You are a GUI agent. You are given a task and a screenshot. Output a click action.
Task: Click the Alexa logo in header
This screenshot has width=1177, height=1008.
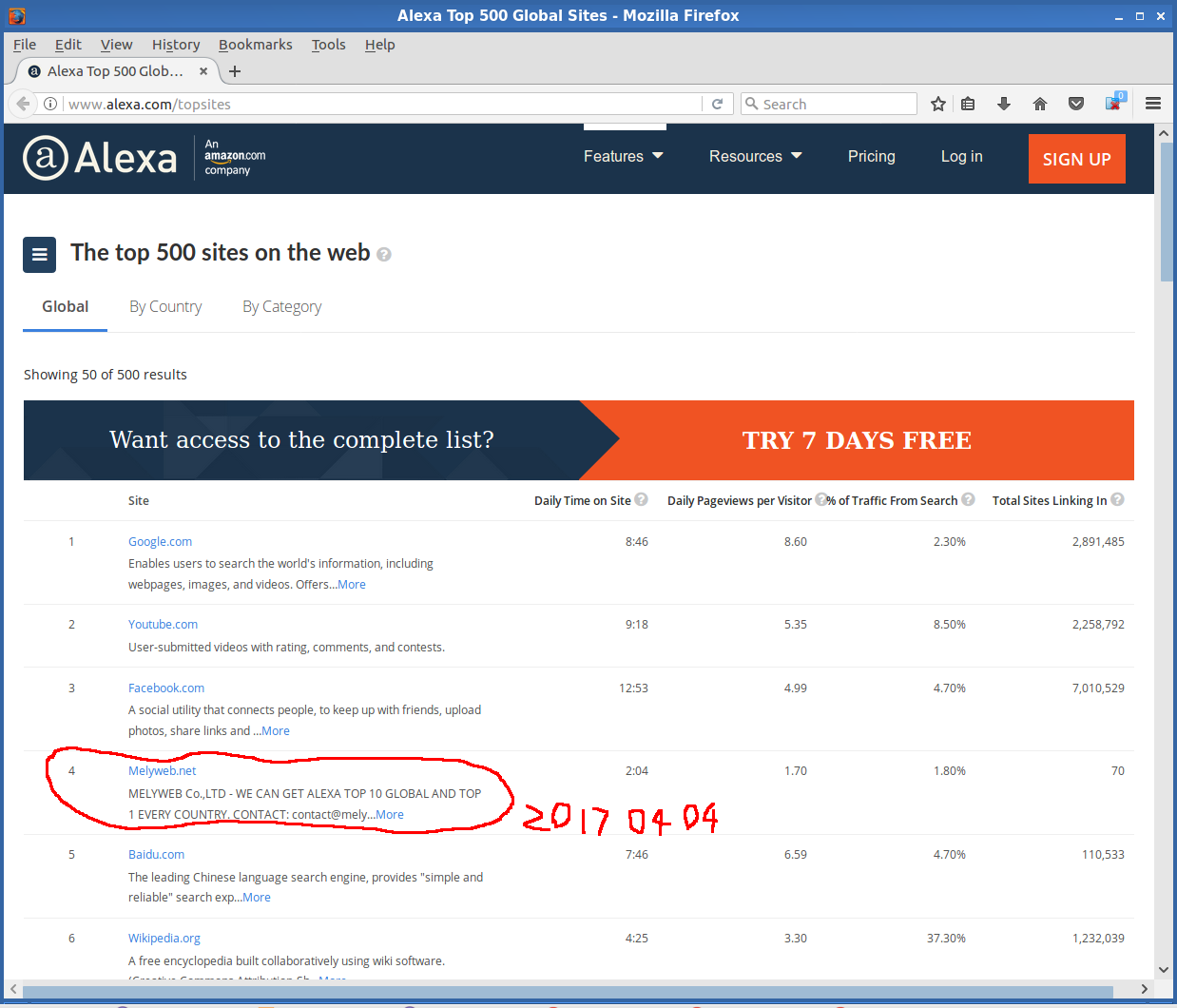(x=100, y=158)
